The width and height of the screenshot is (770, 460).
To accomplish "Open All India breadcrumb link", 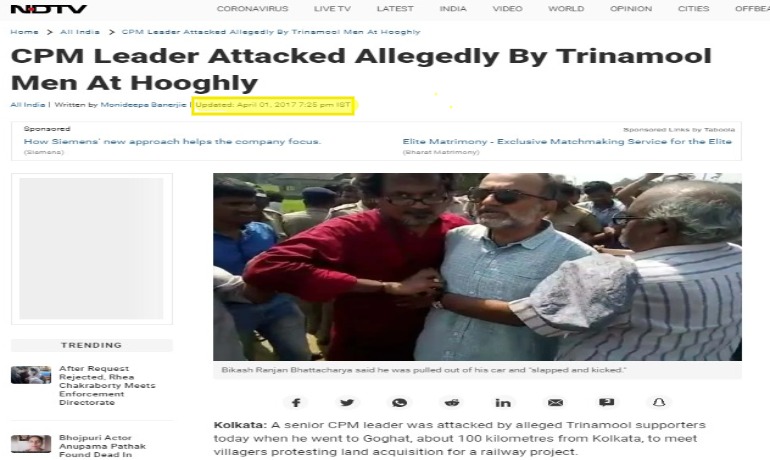I will coord(80,32).
